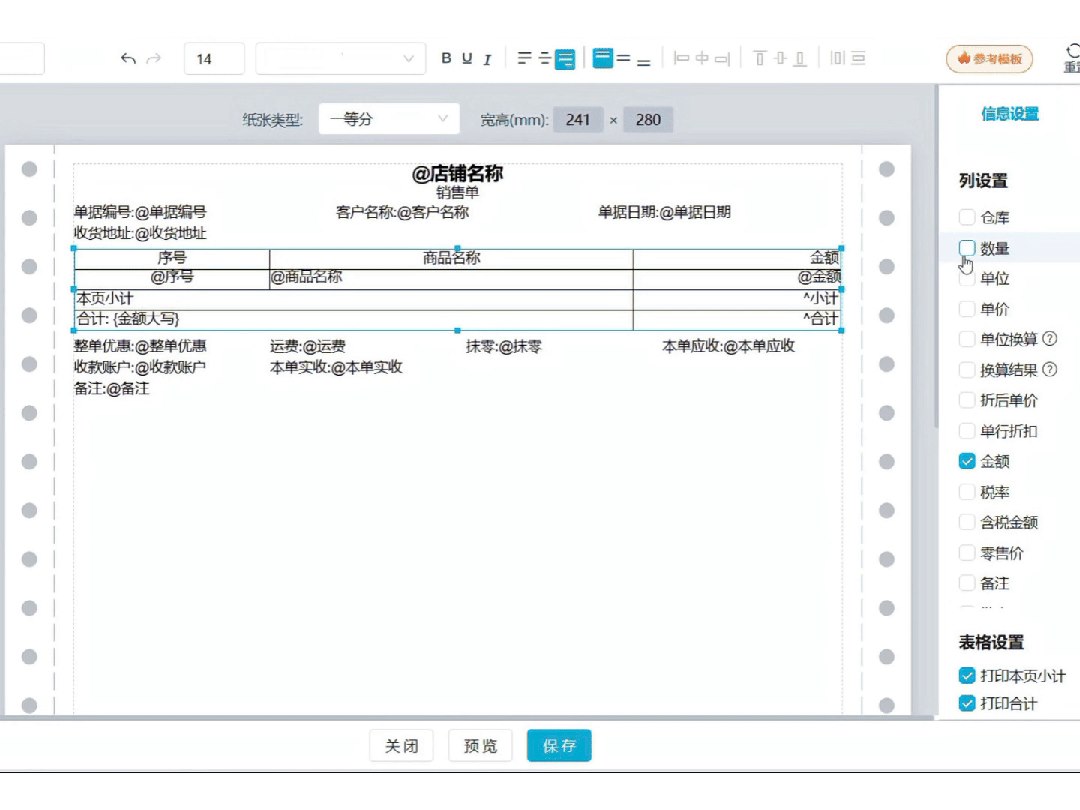Select the 运费:@运费 field

click(x=308, y=346)
